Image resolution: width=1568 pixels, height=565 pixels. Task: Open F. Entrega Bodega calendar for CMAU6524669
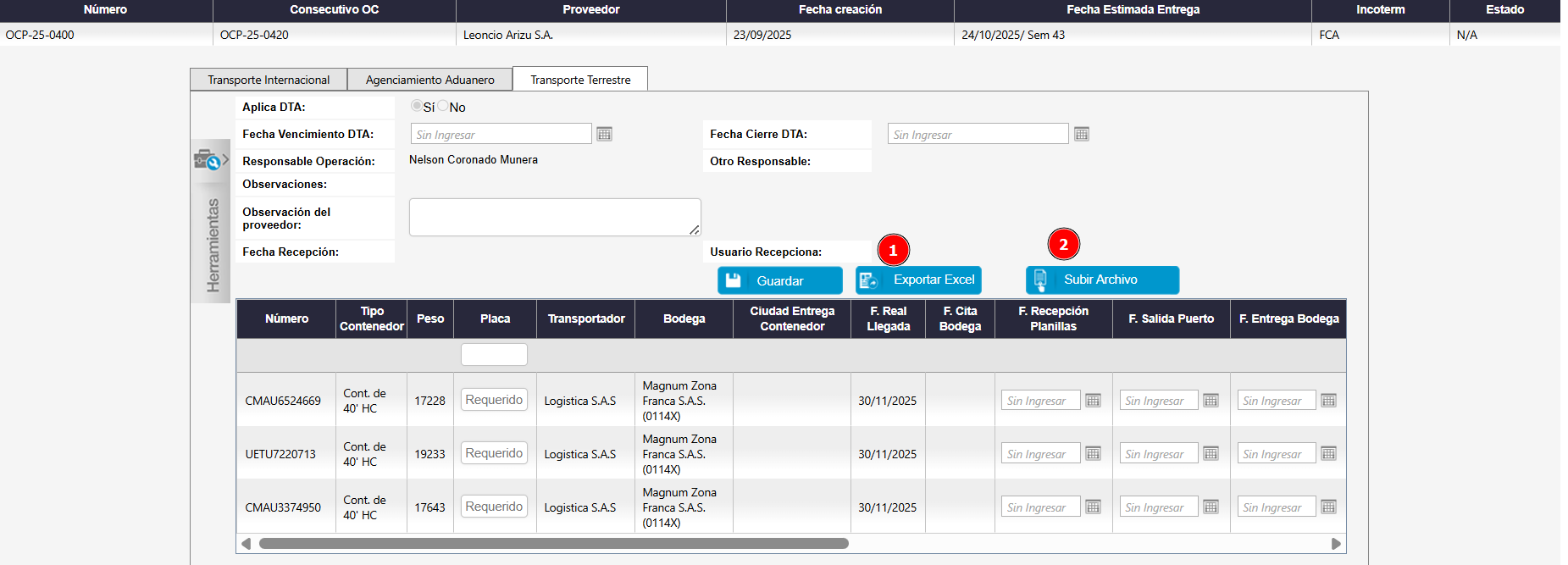pos(1328,401)
